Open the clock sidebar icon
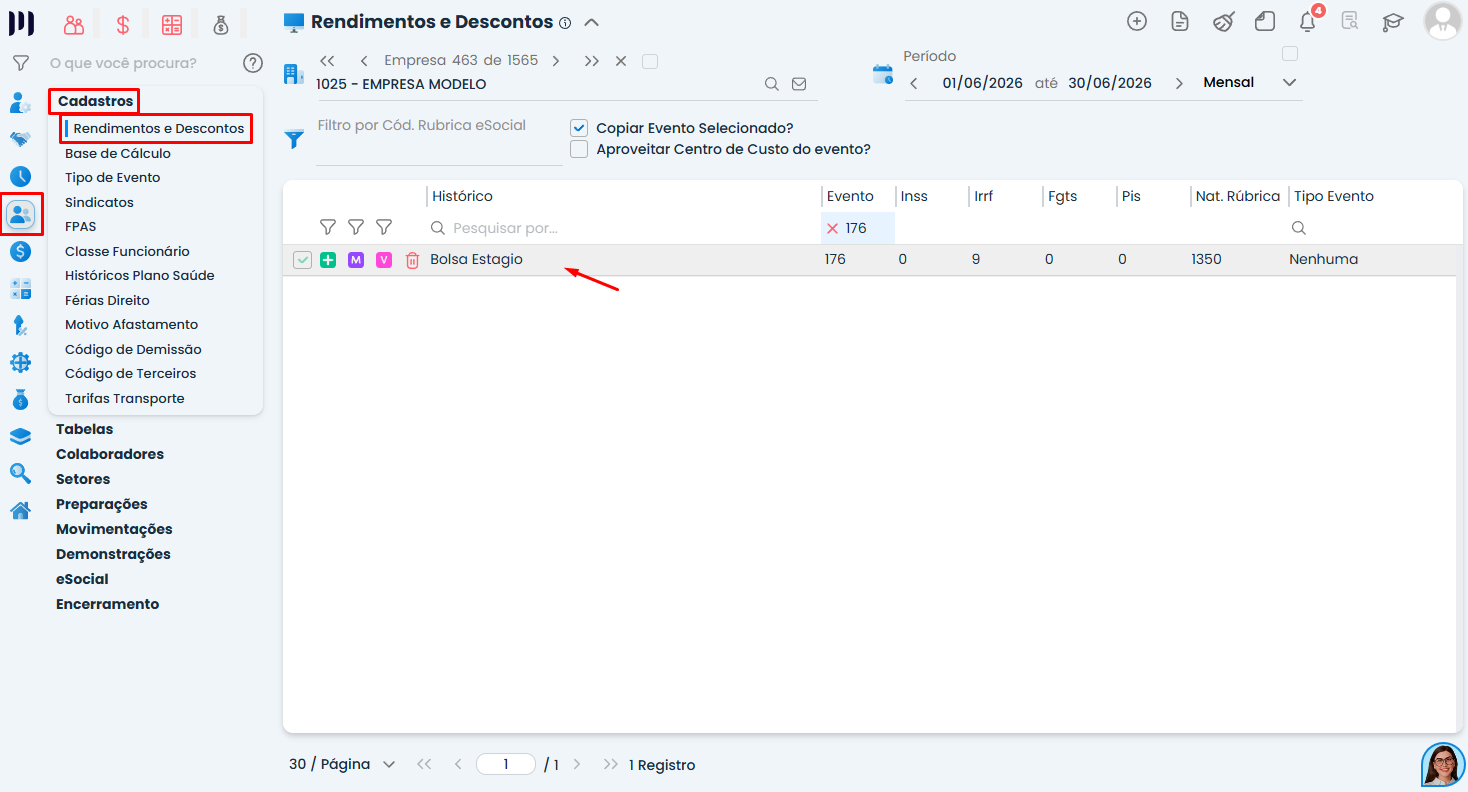1468x792 pixels. click(20, 176)
